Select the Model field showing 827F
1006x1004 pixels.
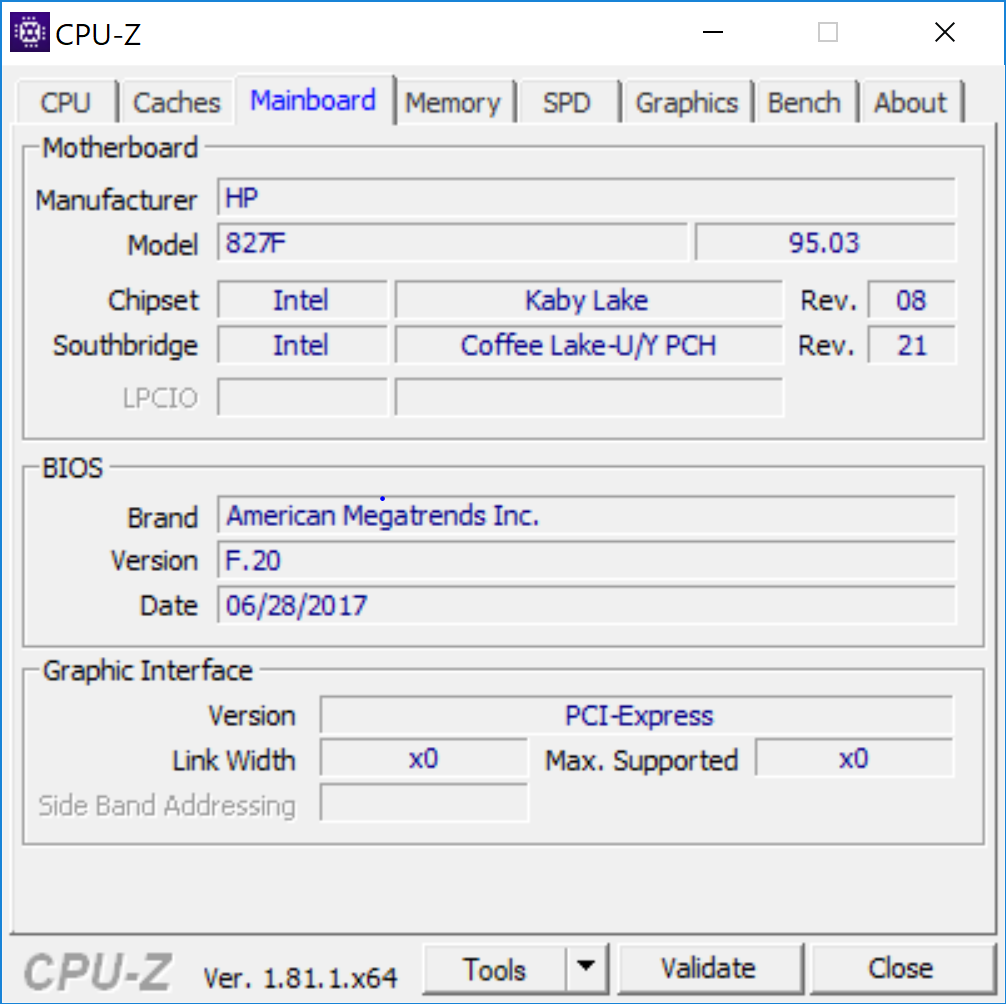coord(452,242)
